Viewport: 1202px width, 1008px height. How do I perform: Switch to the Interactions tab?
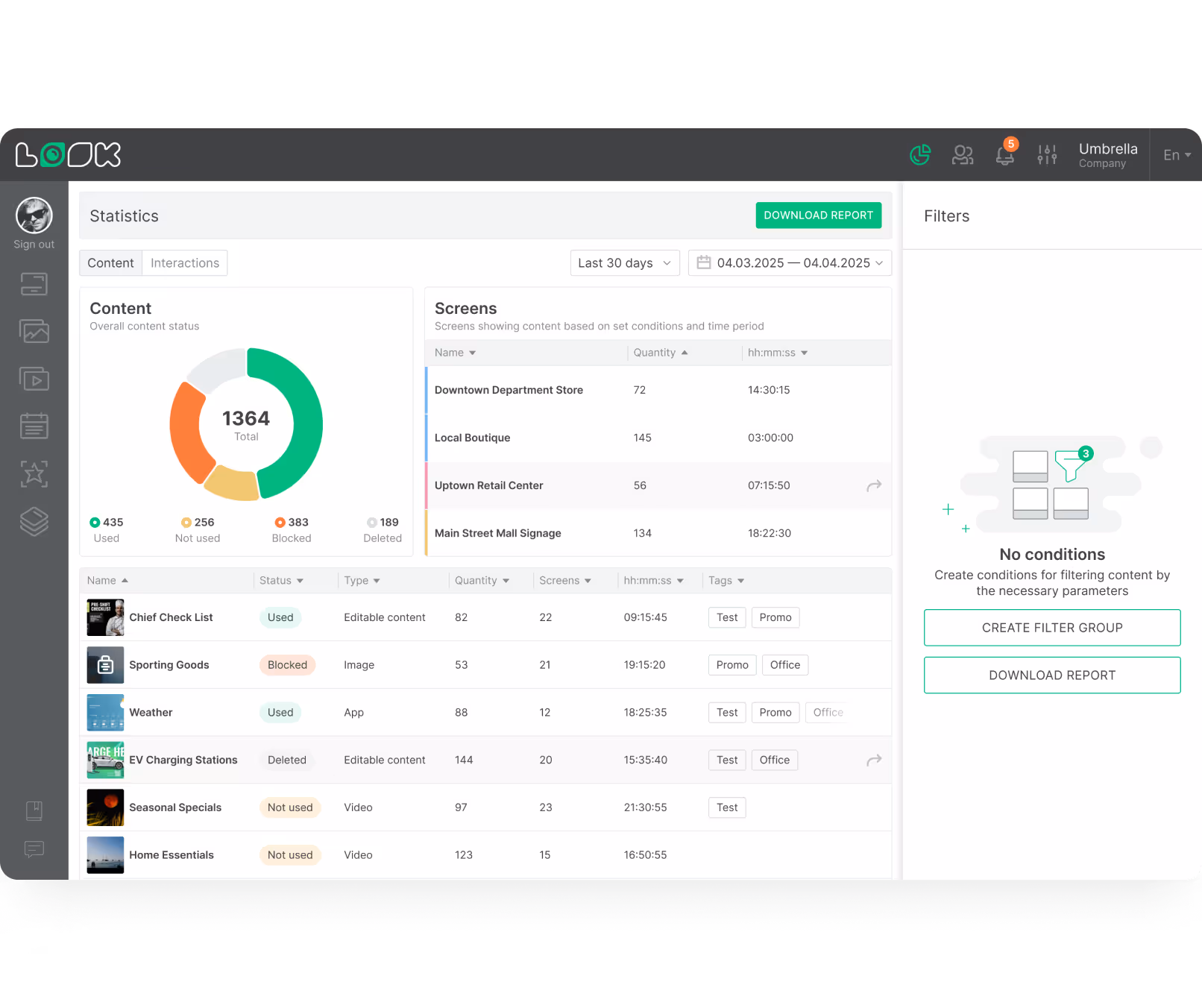click(x=184, y=262)
